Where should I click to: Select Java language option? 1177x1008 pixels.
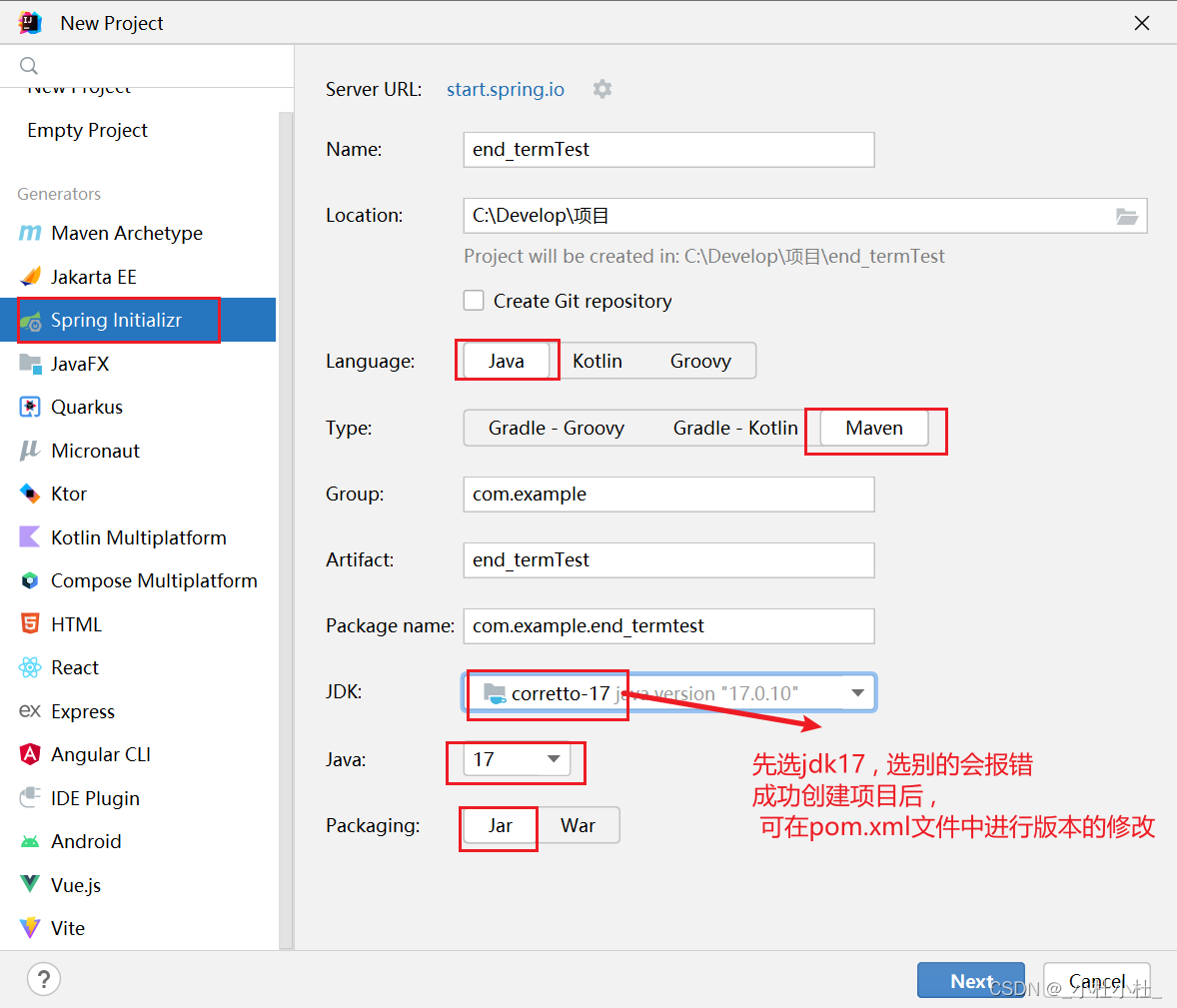507,361
